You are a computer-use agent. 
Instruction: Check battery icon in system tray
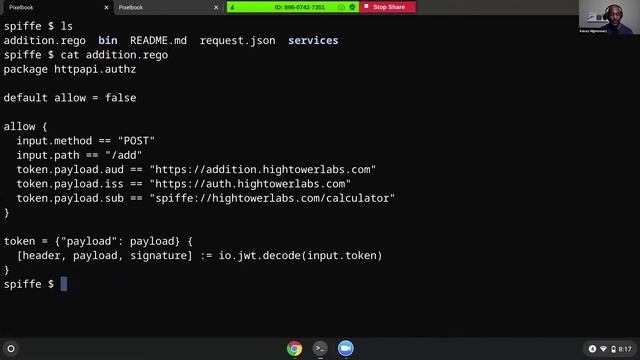click(x=613, y=349)
